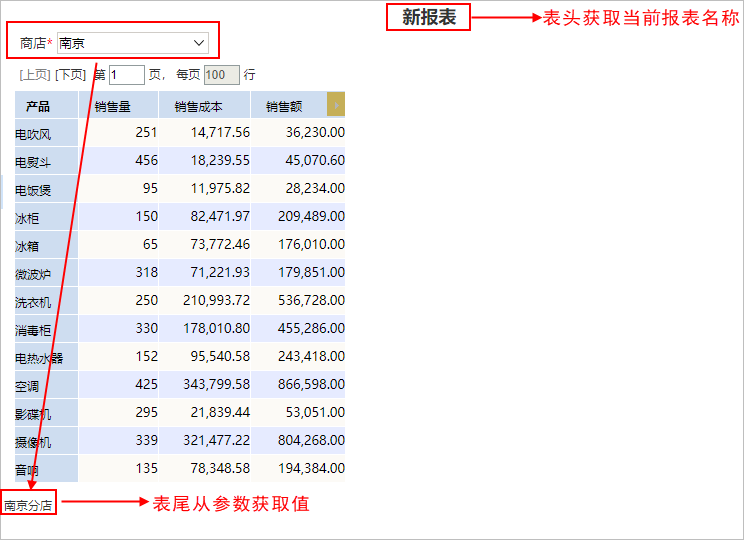
Task: Select the 冰柜 product cell
Action: pyautogui.click(x=46, y=217)
